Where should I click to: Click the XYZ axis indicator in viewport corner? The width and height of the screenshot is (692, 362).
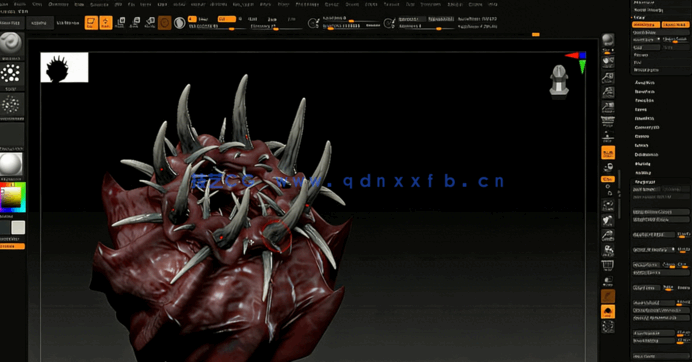576,61
